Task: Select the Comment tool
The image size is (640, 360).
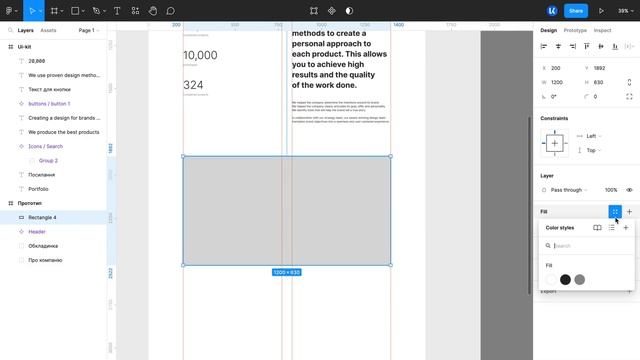Action: pos(170,11)
